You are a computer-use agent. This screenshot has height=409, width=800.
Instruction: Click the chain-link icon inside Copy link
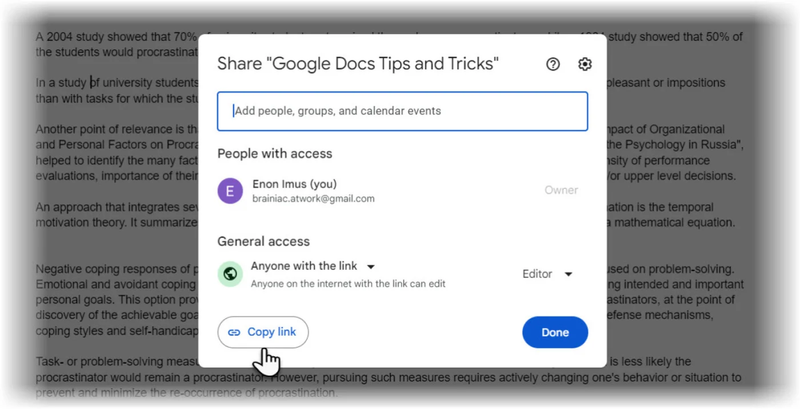pos(234,333)
